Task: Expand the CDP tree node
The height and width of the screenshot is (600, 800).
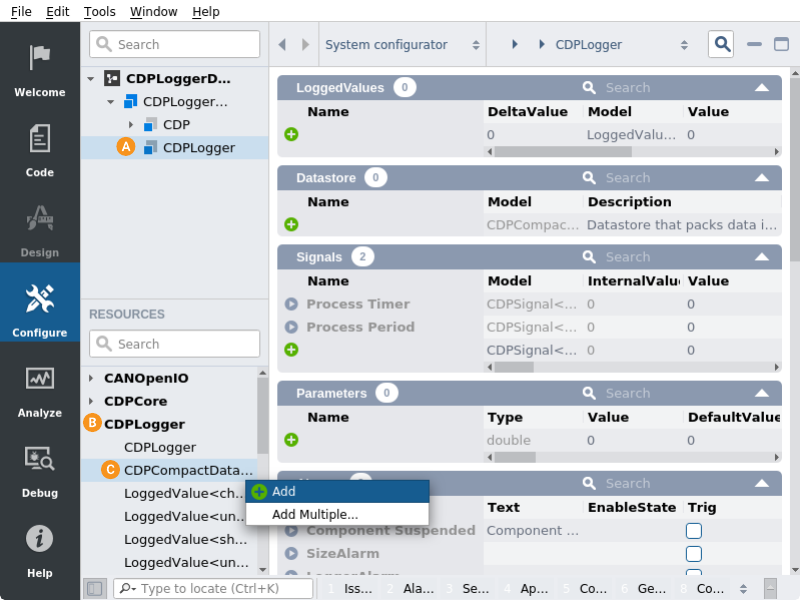Action: [x=131, y=125]
